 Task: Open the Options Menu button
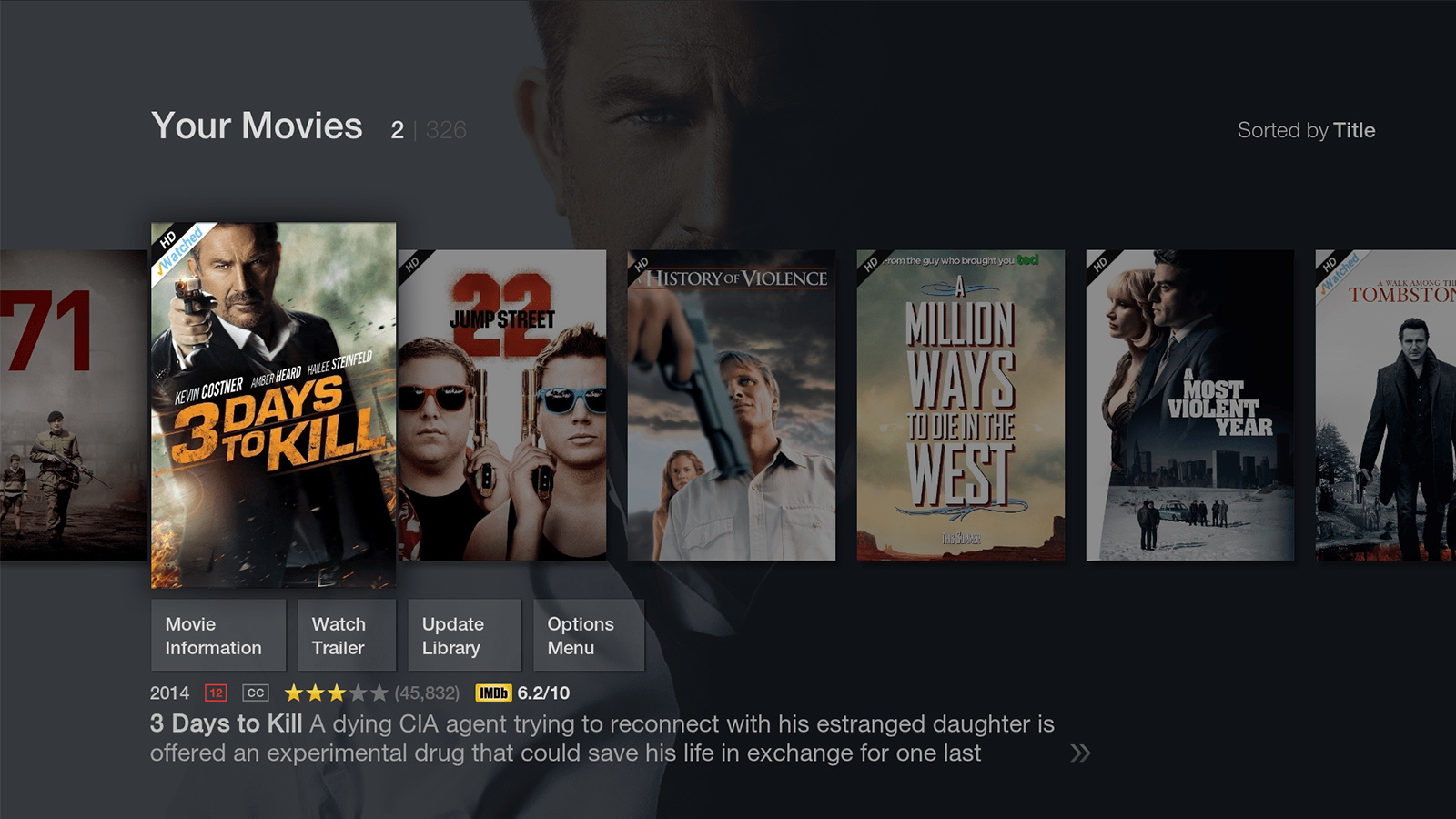coord(589,635)
